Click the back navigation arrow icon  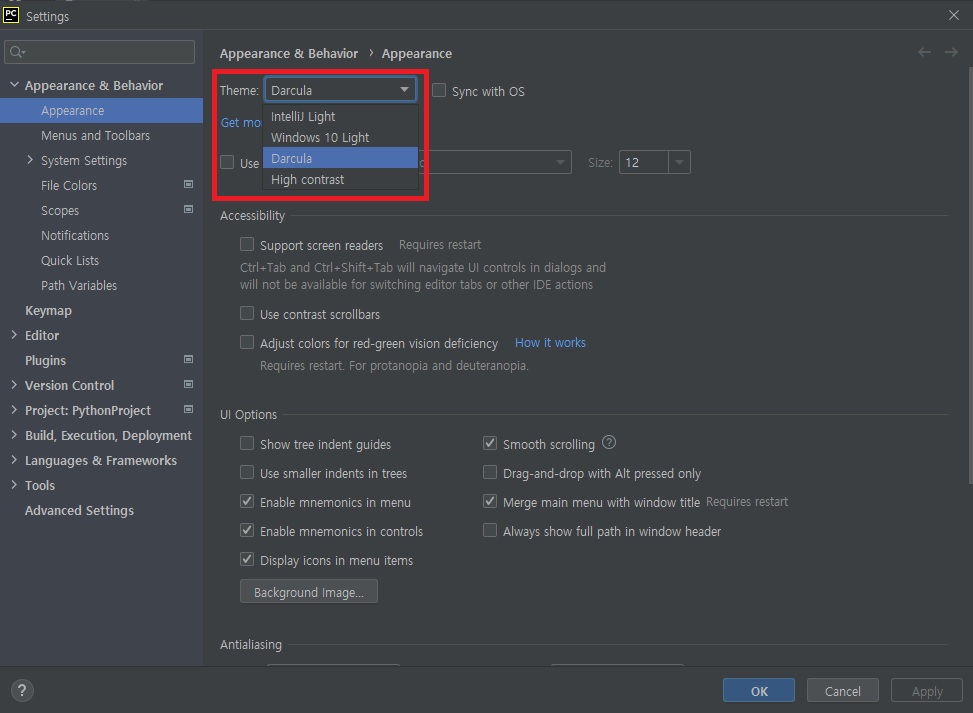[x=924, y=53]
